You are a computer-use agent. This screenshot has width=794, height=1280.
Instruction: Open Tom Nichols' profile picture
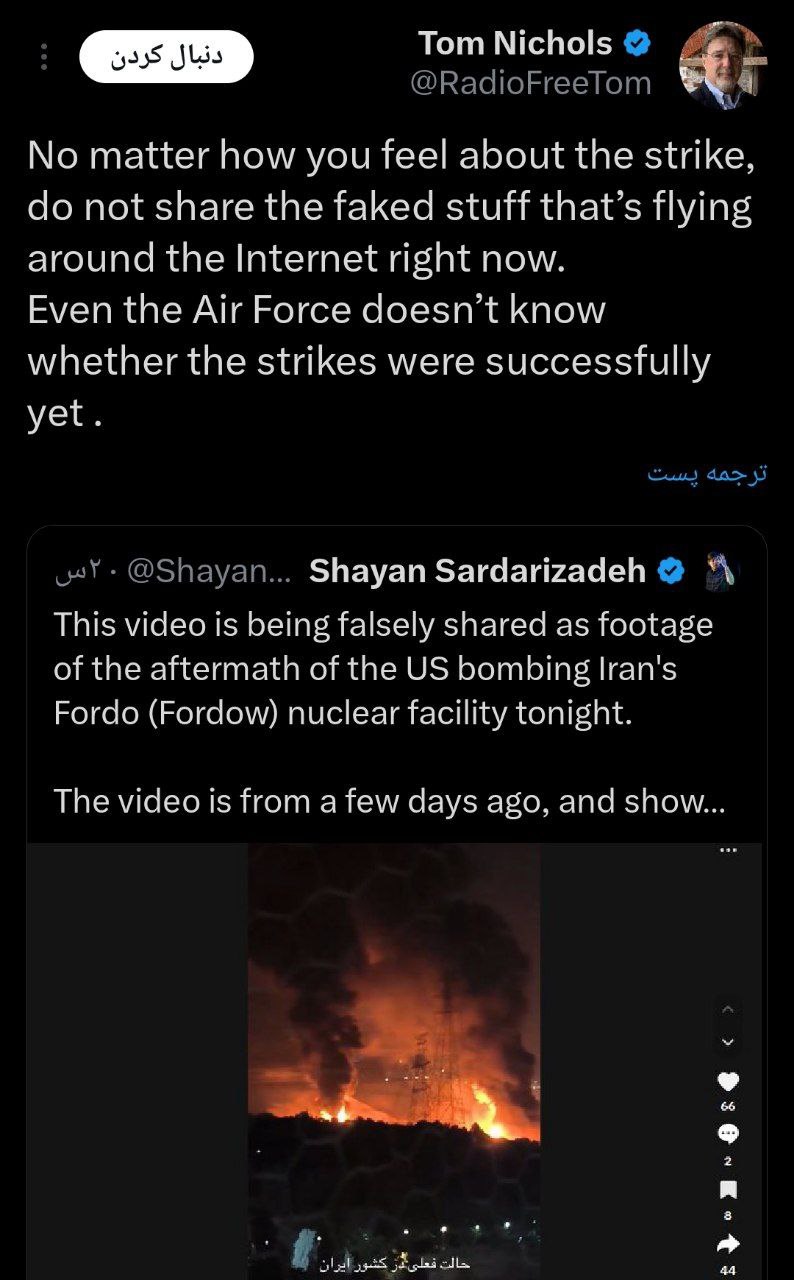point(723,65)
